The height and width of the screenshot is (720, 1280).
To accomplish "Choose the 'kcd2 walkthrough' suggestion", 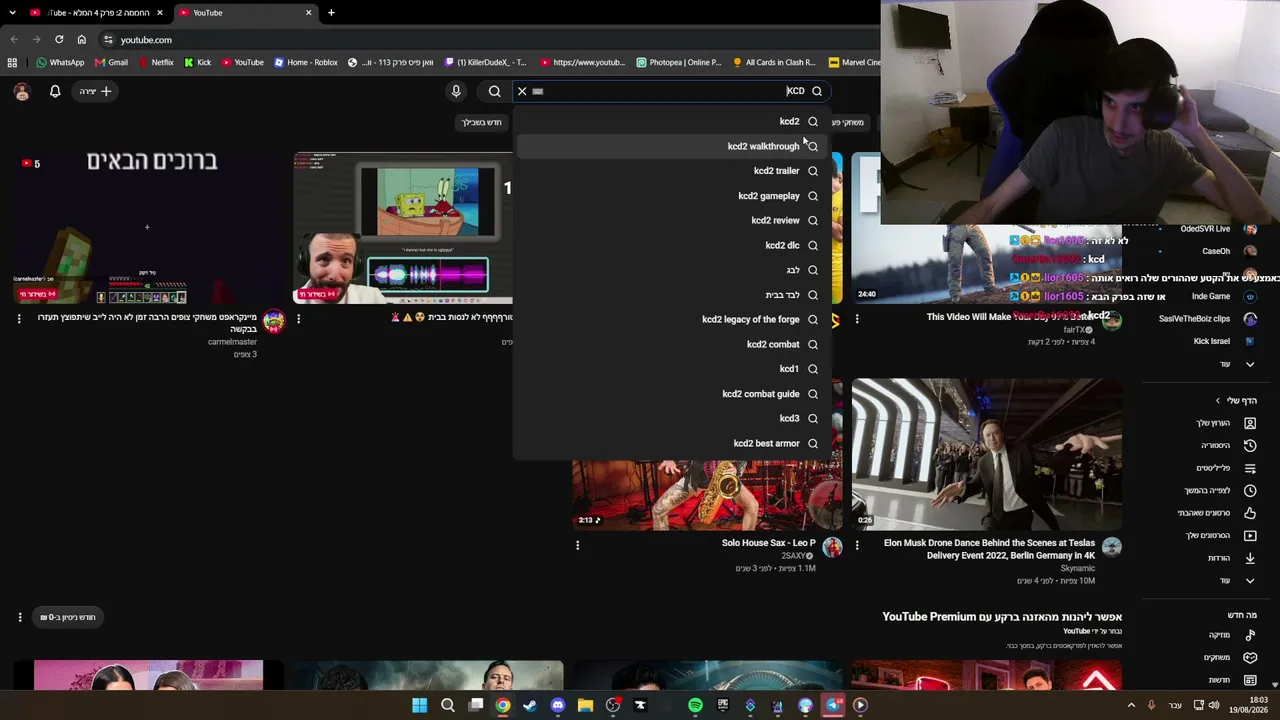I will pyautogui.click(x=672, y=146).
